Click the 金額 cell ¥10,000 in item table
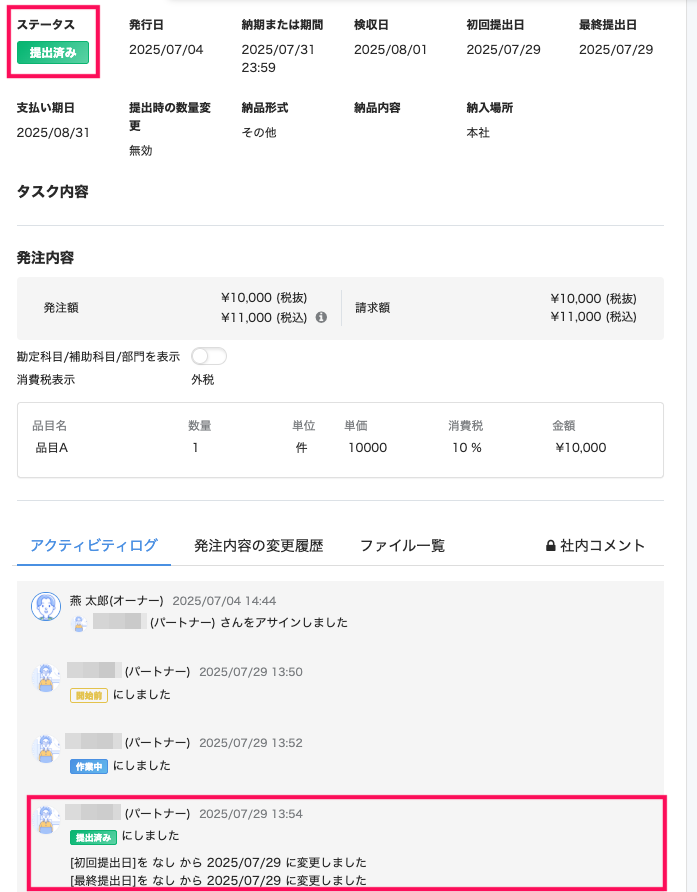The height and width of the screenshot is (892, 697). pyautogui.click(x=581, y=448)
